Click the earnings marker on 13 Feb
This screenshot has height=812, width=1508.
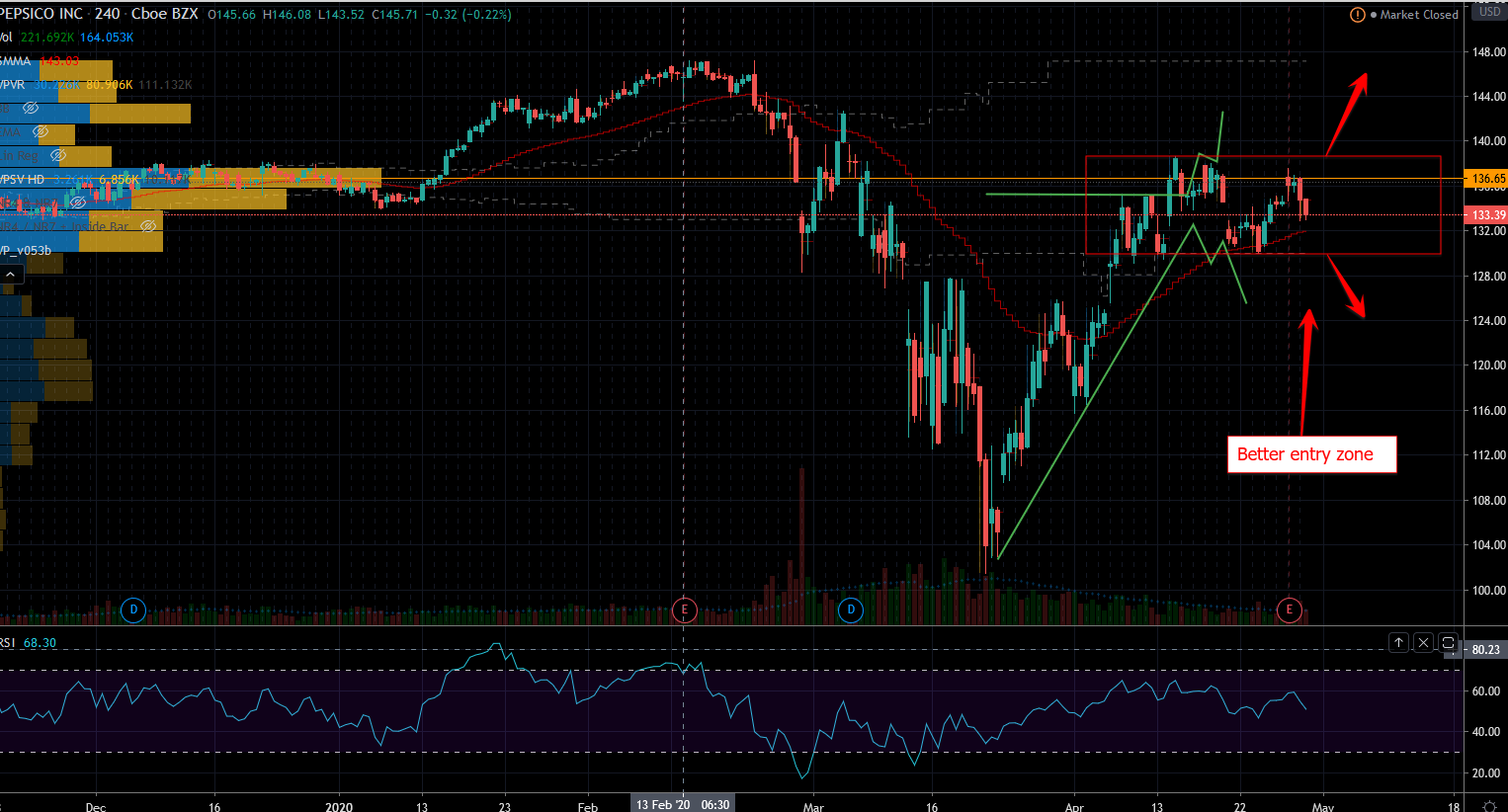(684, 609)
